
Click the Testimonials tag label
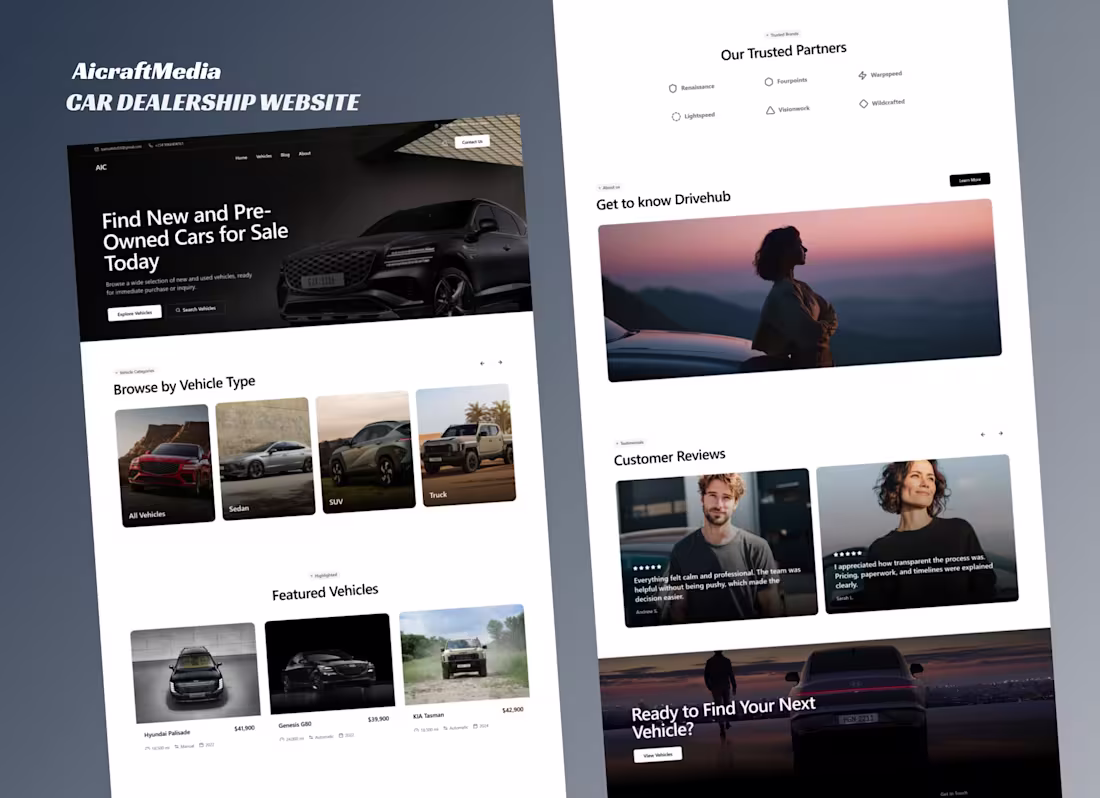[x=630, y=443]
